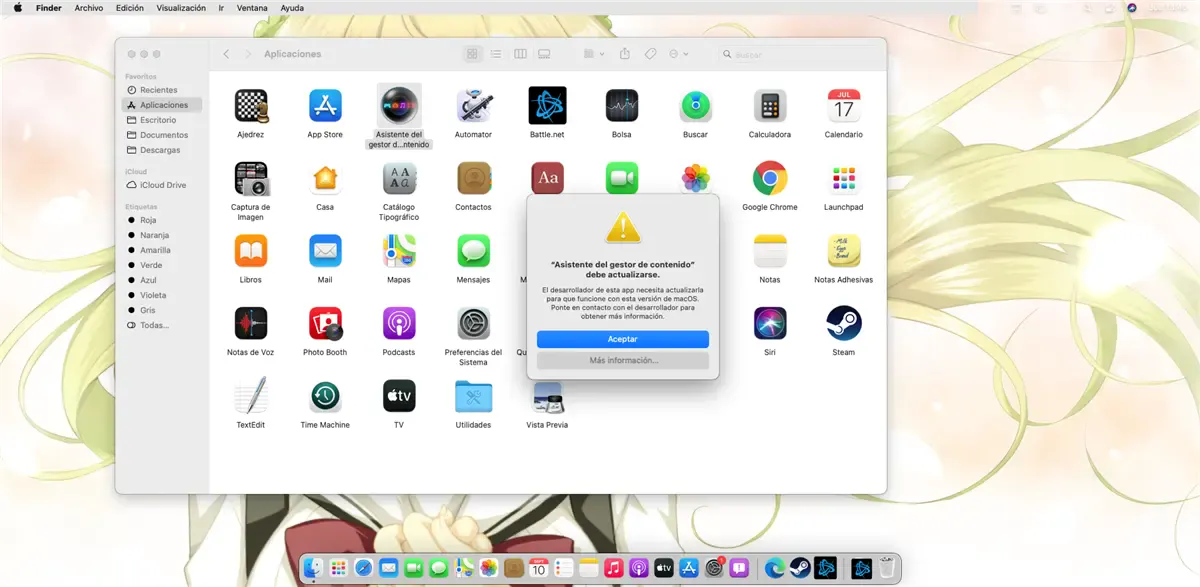Select the Photo Booth app
Viewport: 1200px width, 587px height.
325,324
